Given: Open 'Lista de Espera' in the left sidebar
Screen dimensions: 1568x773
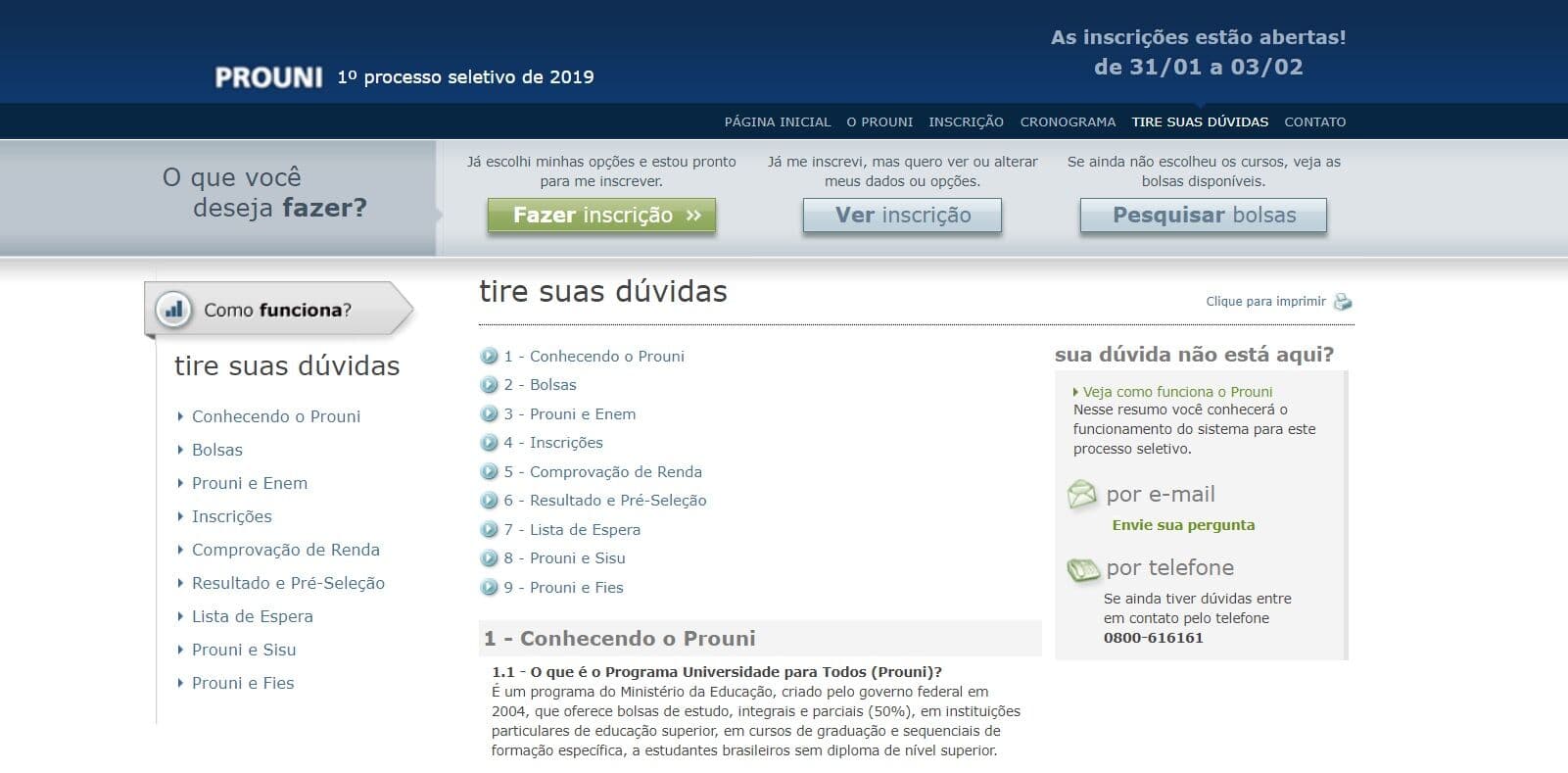Looking at the screenshot, I should click(253, 616).
